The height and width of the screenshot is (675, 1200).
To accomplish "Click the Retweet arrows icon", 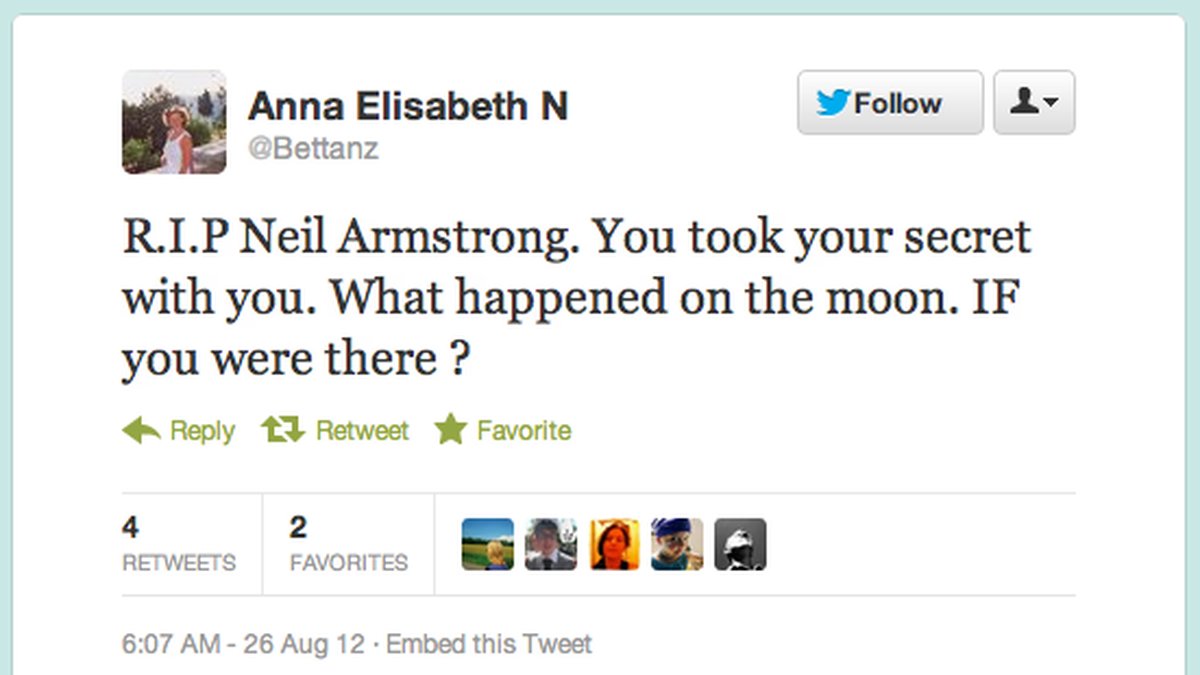I will pos(282,431).
